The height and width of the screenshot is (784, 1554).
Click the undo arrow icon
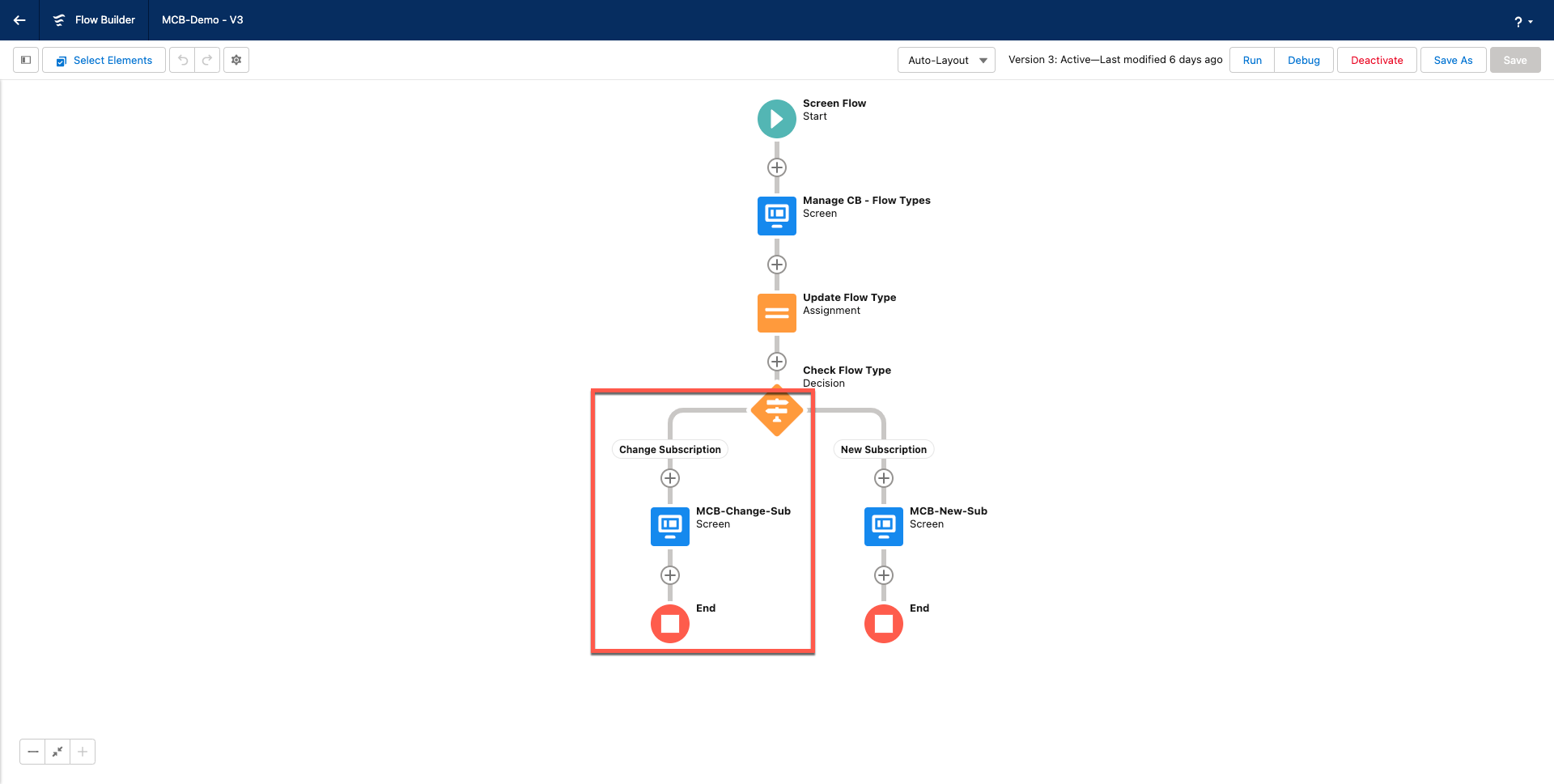tap(183, 60)
